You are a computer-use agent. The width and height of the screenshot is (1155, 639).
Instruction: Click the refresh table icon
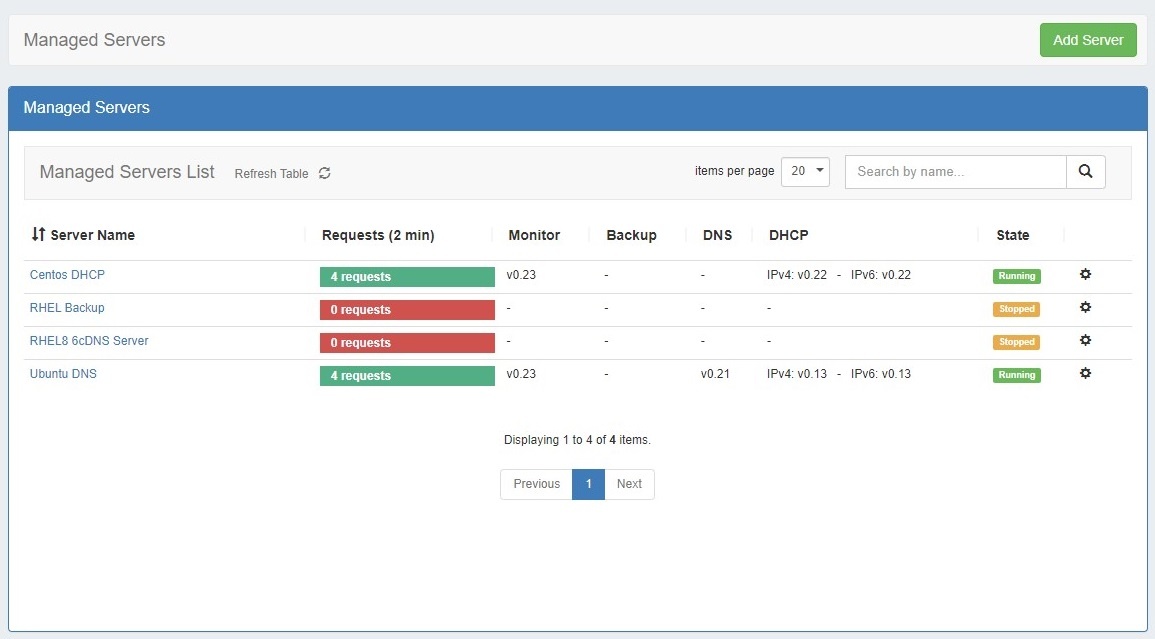324,173
